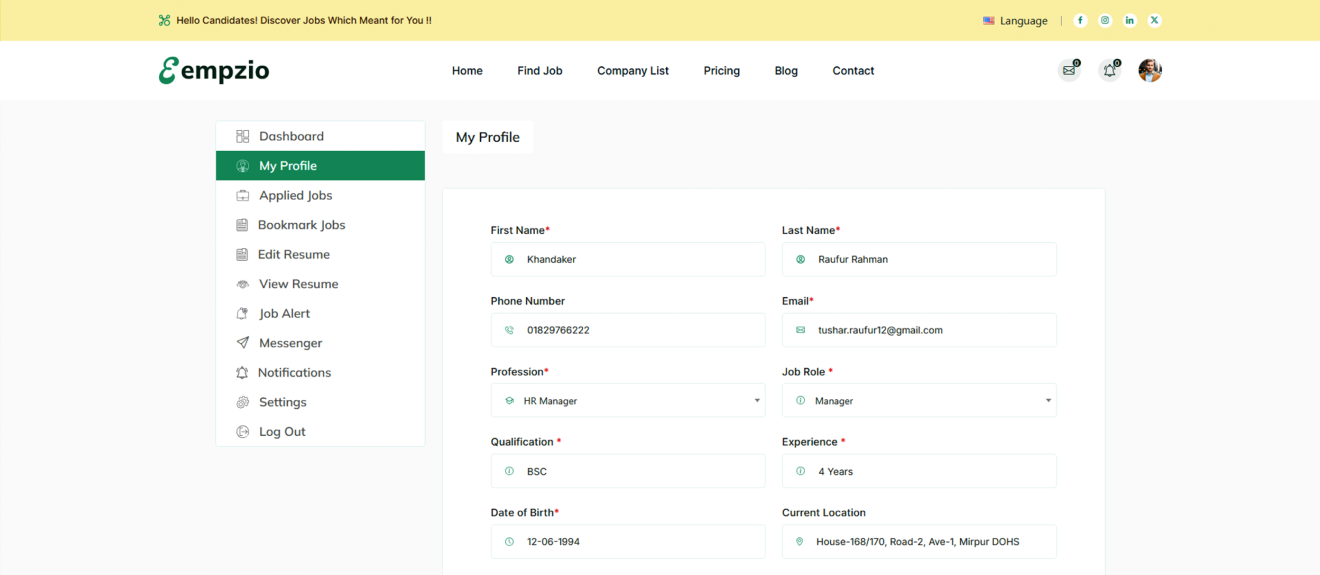The height and width of the screenshot is (575, 1320).
Task: Click the Notifications bell sidebar icon
Action: 242,372
